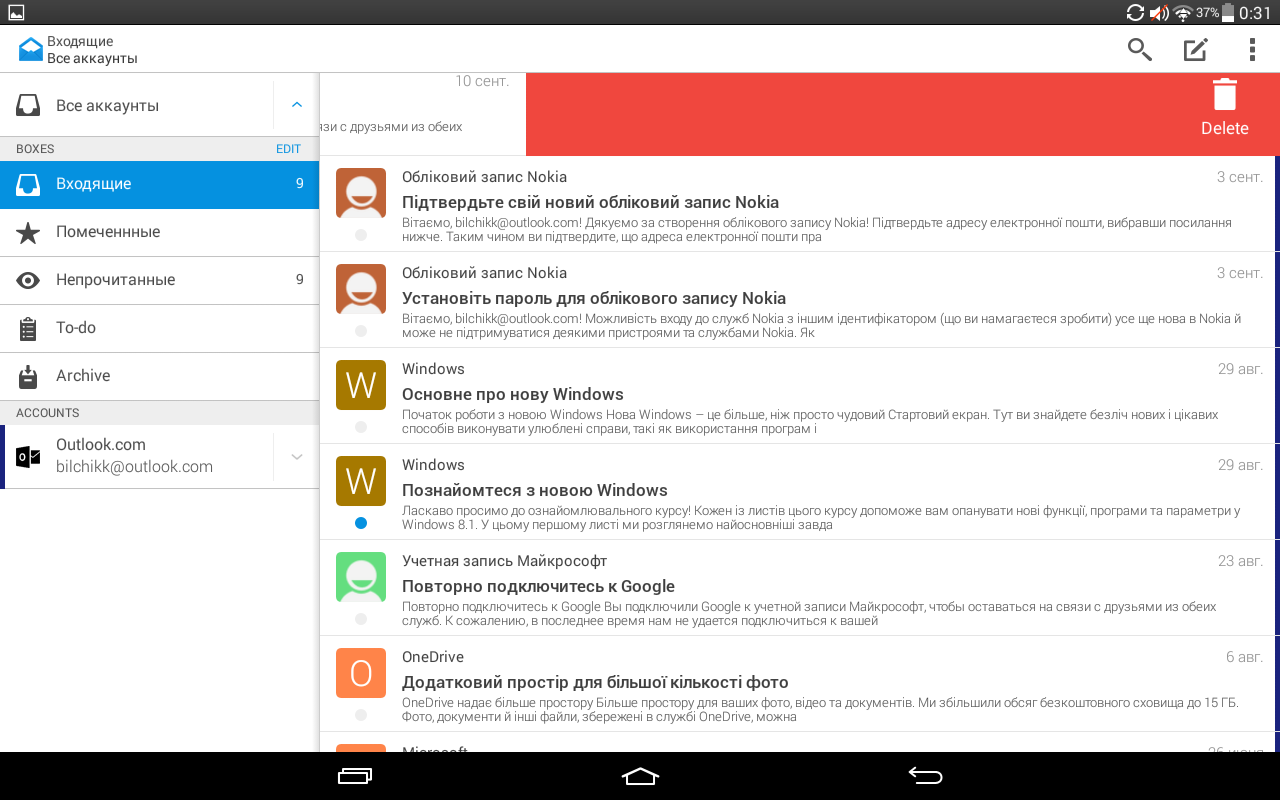Tap the inbox tray icon beside Все аккаунты

(28, 105)
